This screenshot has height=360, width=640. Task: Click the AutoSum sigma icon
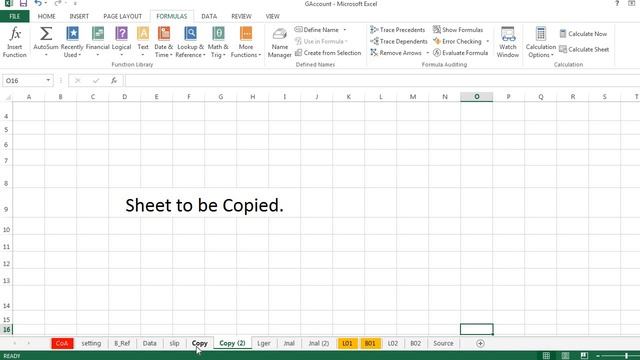coord(46,34)
